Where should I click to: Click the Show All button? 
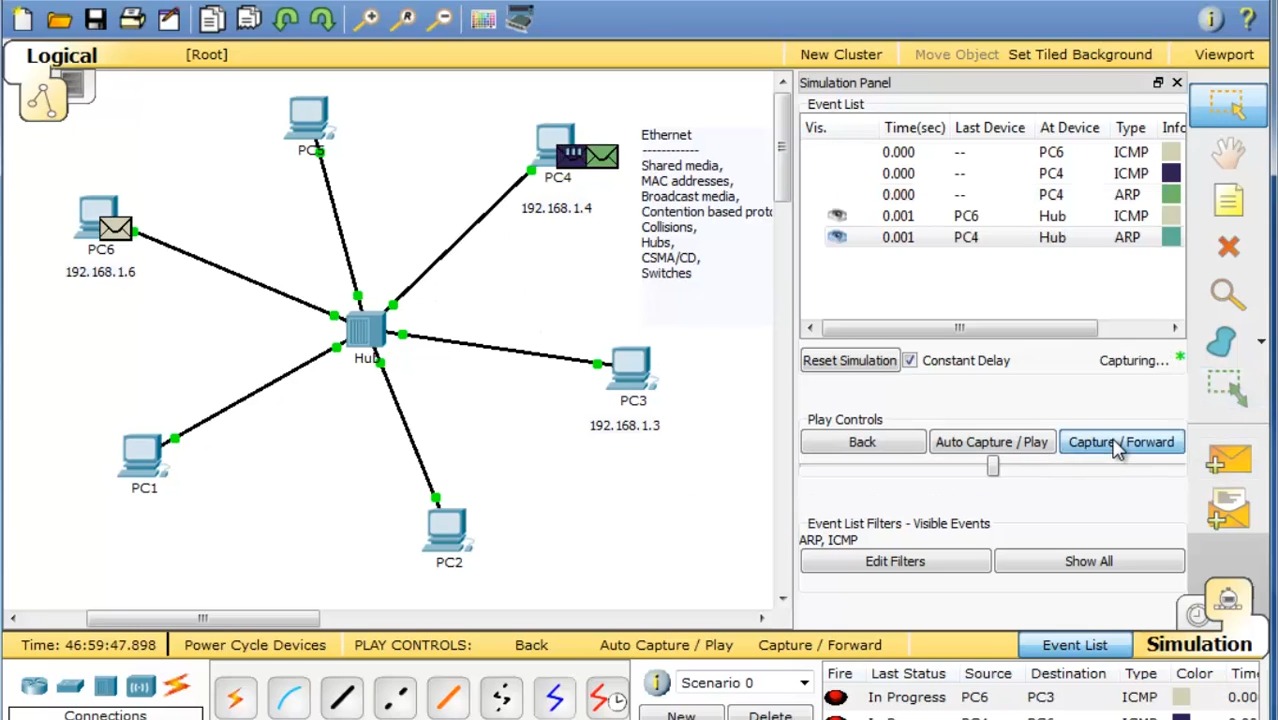coord(1088,562)
